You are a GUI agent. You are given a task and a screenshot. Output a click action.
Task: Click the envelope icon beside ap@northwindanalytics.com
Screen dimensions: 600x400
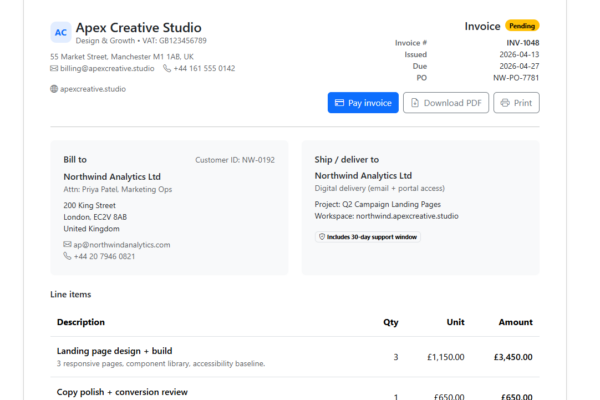coord(67,244)
